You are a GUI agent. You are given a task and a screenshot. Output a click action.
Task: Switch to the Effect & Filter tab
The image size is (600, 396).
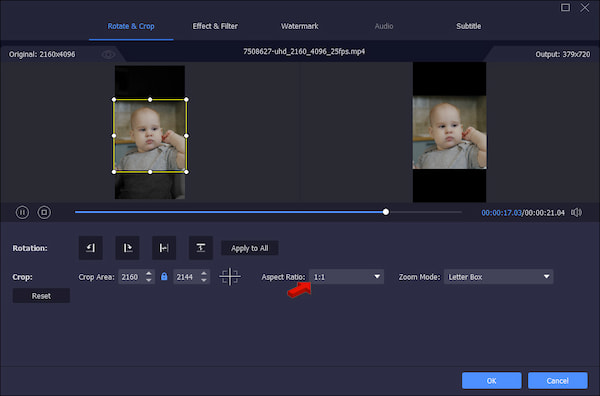tap(215, 26)
